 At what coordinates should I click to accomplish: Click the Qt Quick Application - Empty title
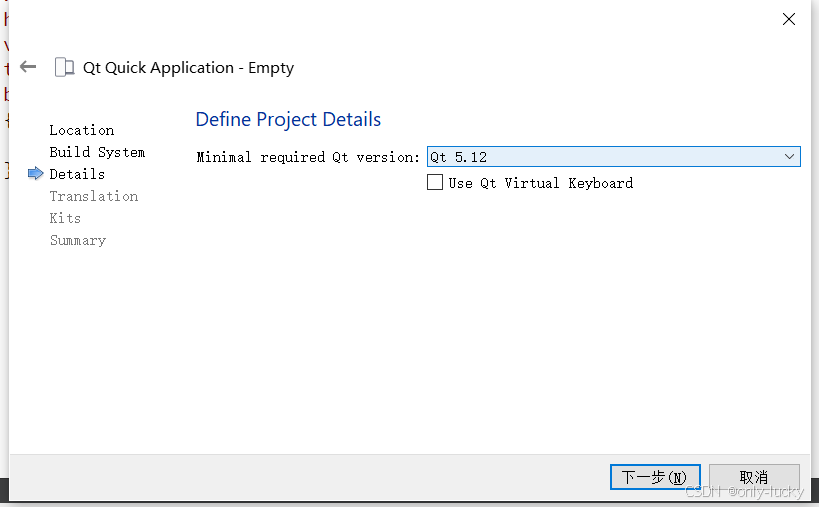[x=189, y=68]
